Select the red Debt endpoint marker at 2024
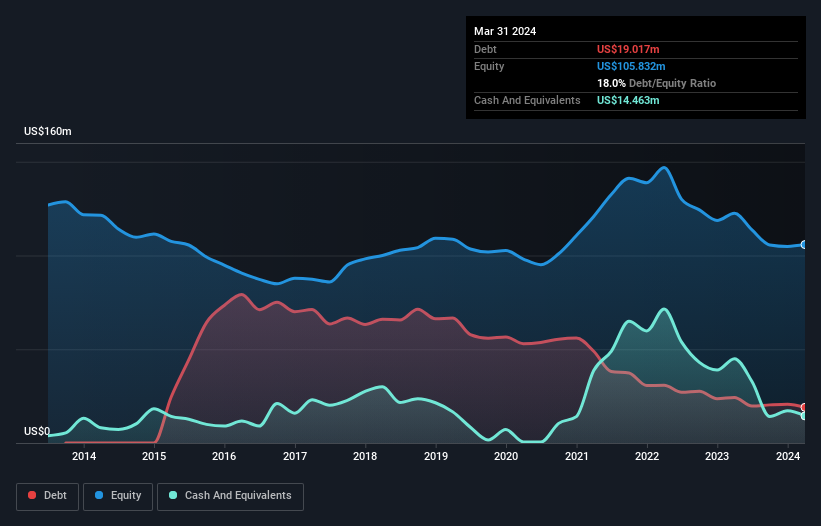821x526 pixels. point(804,407)
